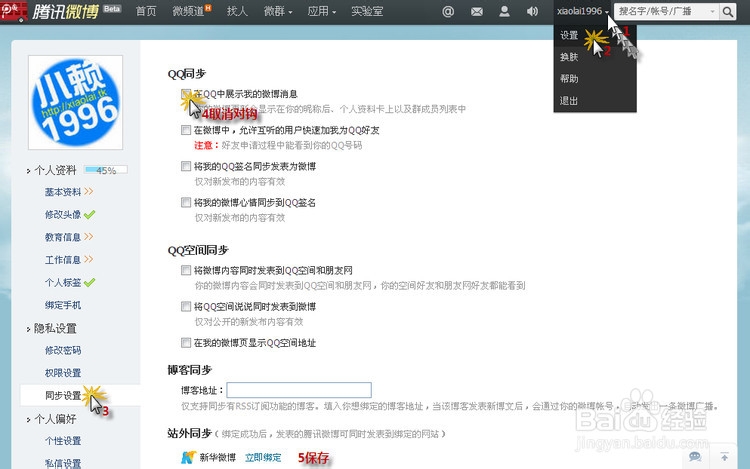Click orange arrows beside 基本资料

(x=88, y=192)
